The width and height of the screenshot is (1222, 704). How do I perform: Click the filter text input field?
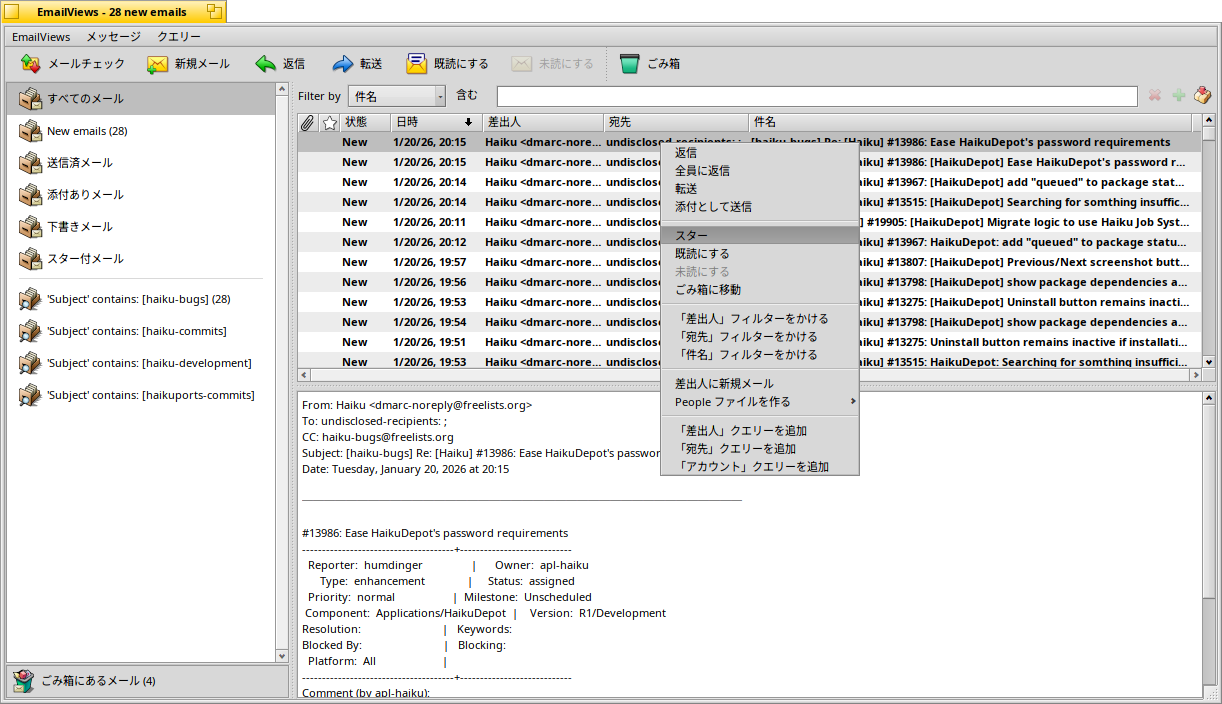(816, 96)
